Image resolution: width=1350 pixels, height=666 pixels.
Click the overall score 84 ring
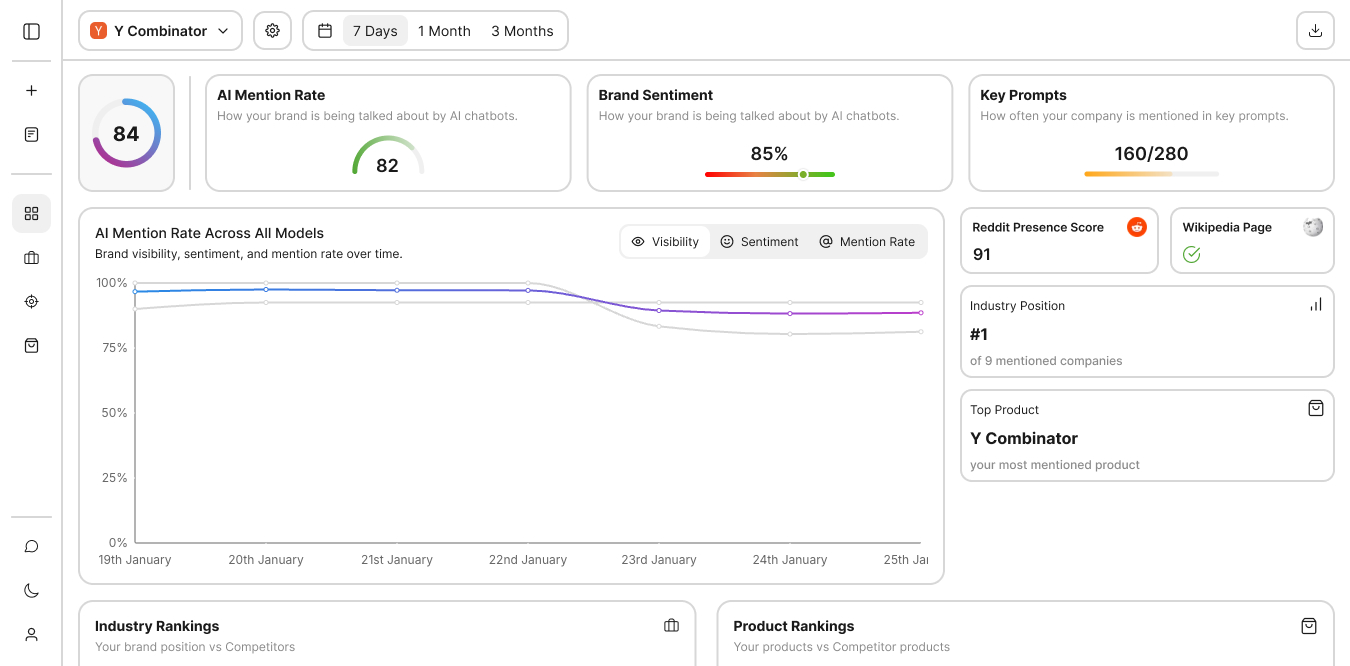tap(126, 133)
